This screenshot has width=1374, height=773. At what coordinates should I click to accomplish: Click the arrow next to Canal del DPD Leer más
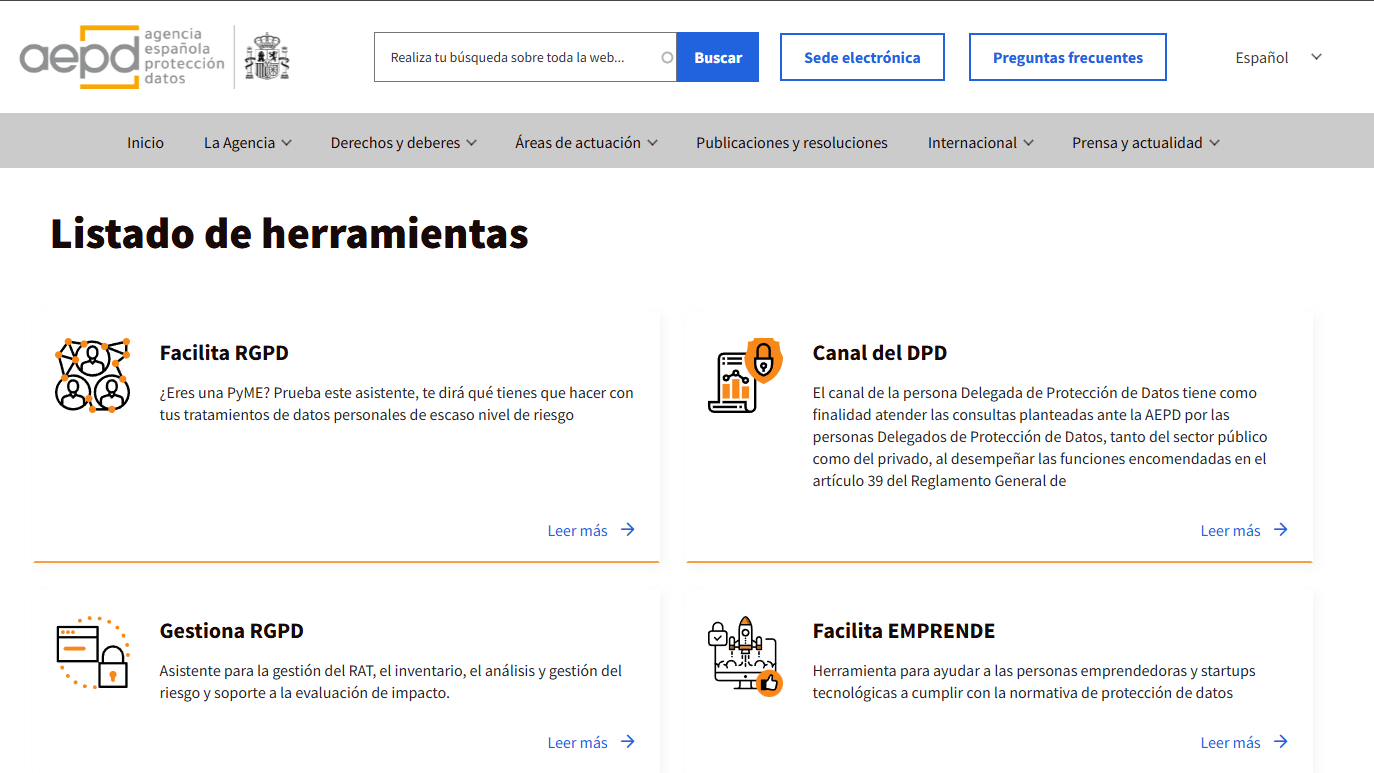(x=1281, y=530)
